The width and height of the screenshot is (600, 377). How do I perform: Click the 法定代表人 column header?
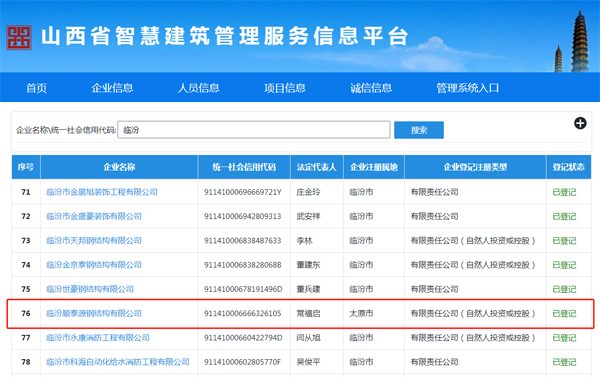point(317,167)
